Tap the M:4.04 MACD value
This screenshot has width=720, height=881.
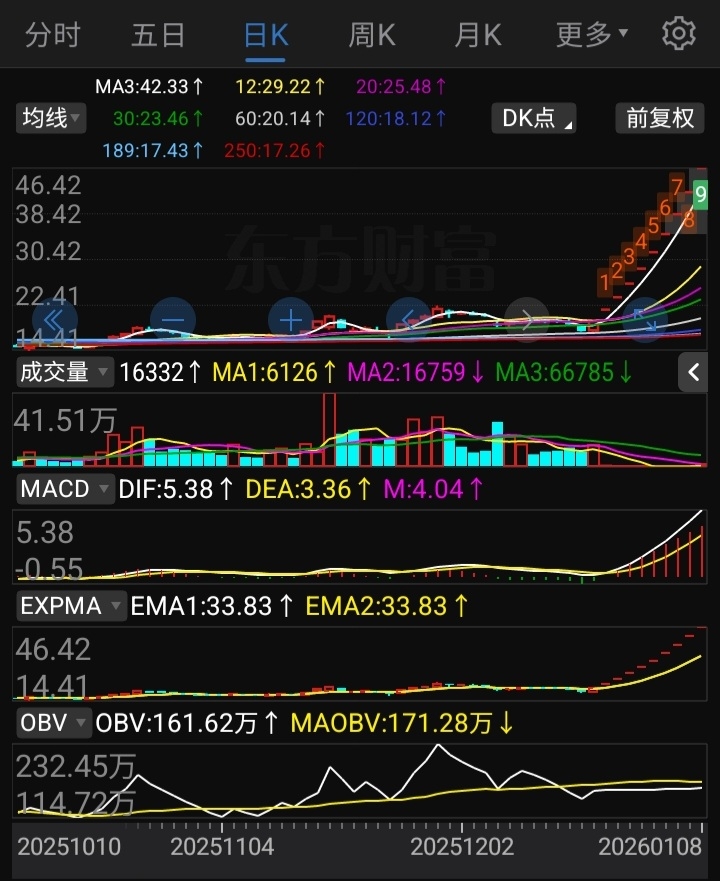point(433,489)
